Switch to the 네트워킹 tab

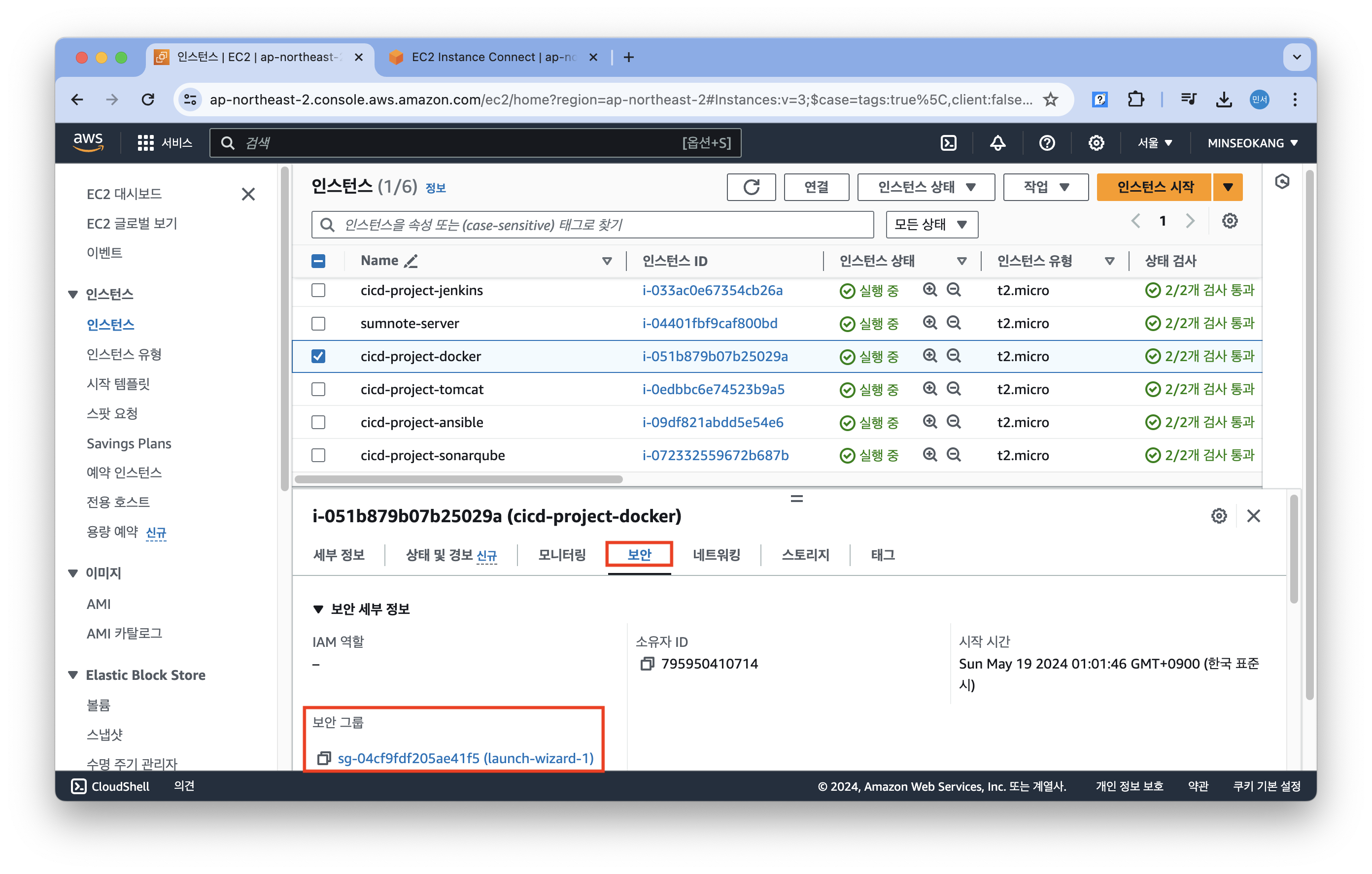coord(716,555)
